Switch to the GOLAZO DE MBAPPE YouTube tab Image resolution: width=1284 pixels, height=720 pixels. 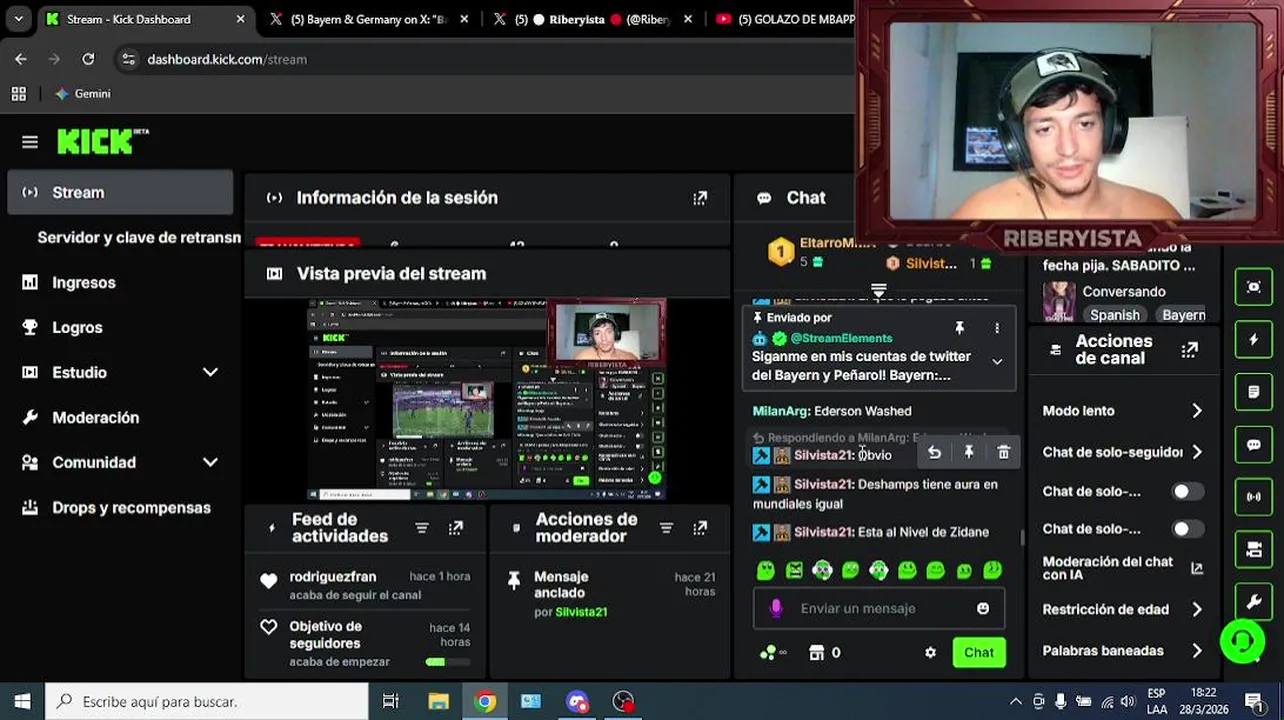pos(785,19)
